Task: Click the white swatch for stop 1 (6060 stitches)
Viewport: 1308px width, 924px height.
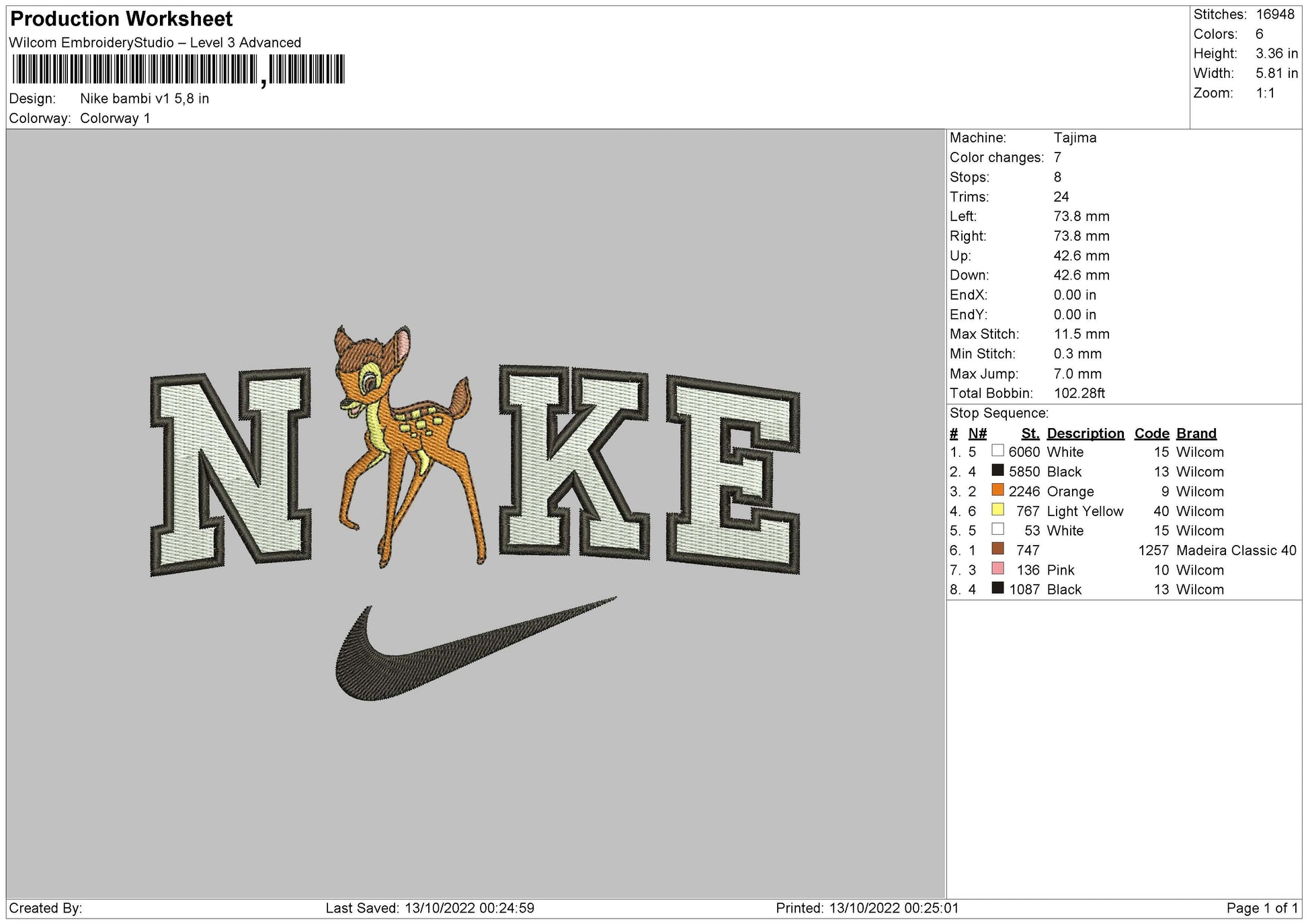Action: [997, 451]
